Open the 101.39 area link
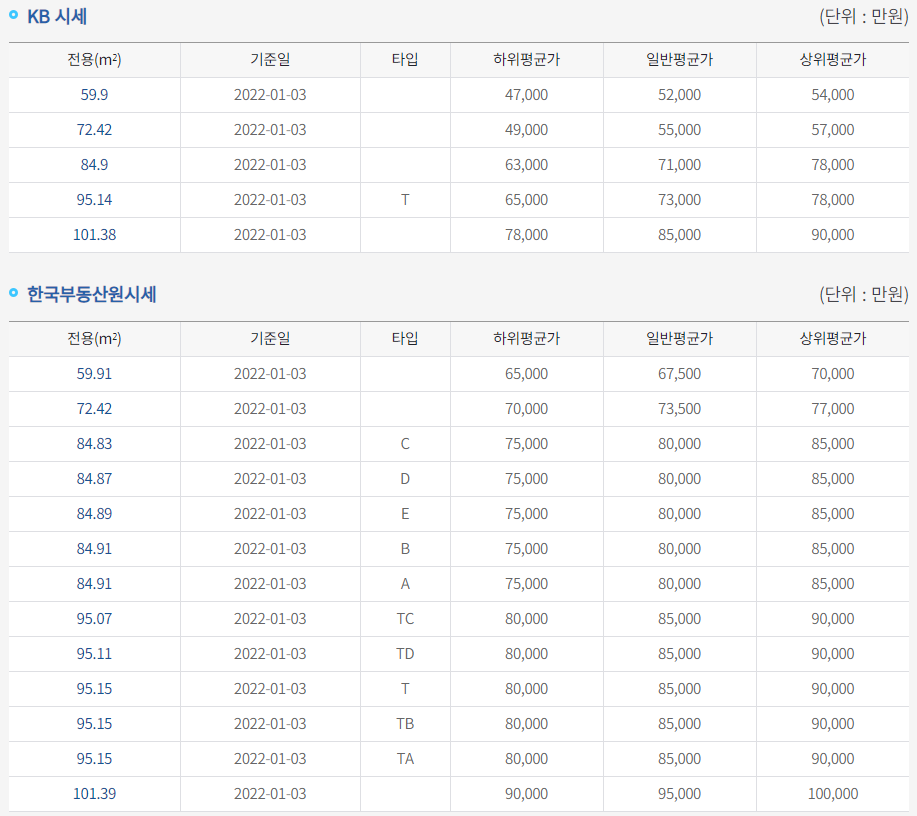 tap(94, 794)
